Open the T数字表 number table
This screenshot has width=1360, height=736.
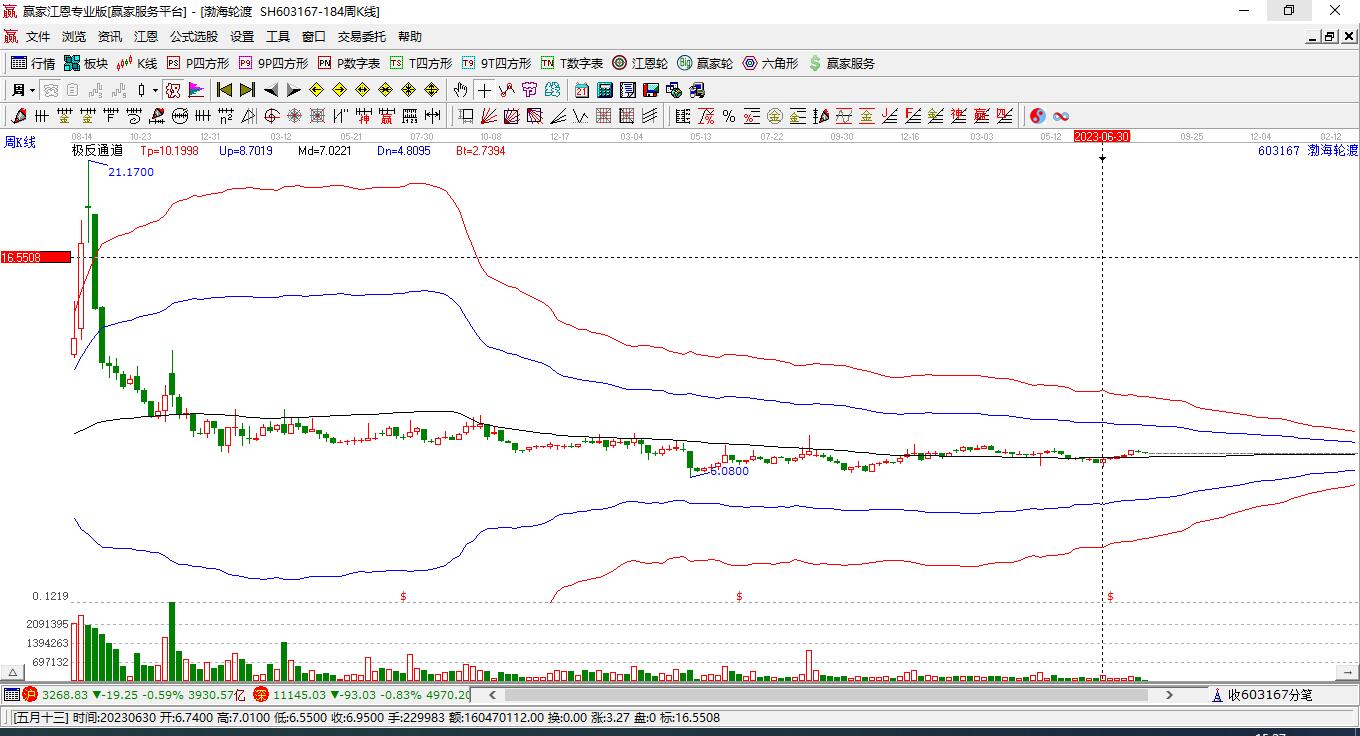(x=572, y=63)
